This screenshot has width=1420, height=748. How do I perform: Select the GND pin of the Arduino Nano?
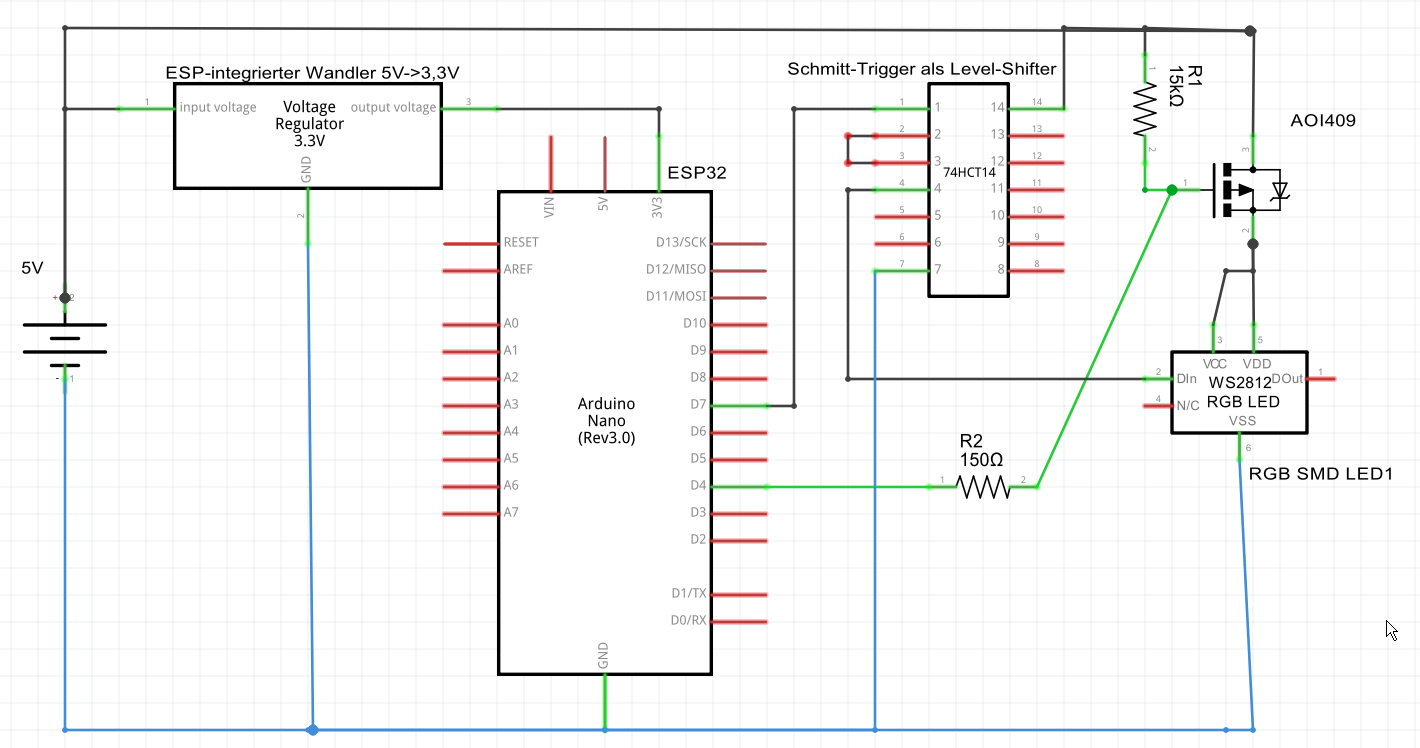[604, 701]
